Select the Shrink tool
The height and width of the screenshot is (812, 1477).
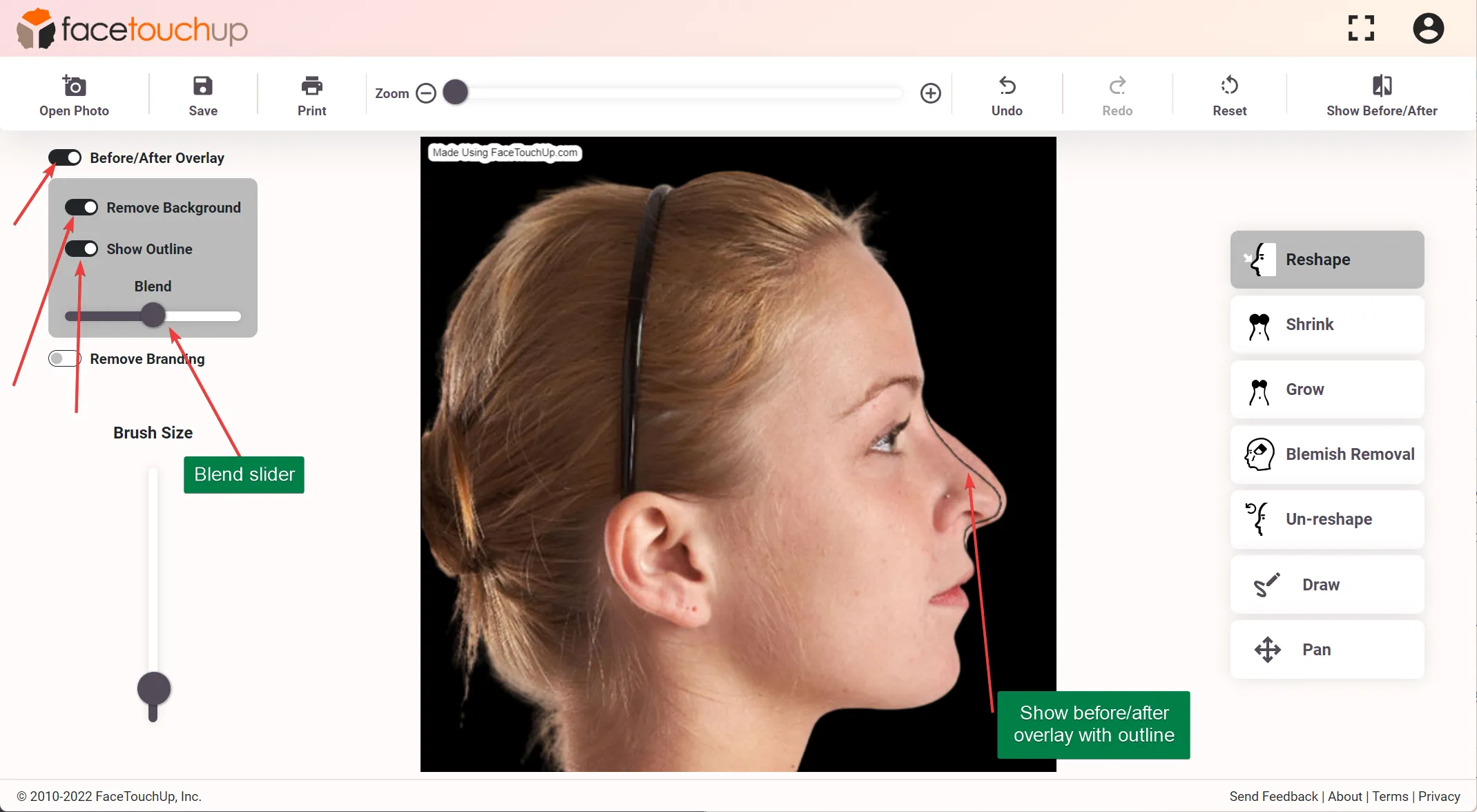[x=1325, y=324]
